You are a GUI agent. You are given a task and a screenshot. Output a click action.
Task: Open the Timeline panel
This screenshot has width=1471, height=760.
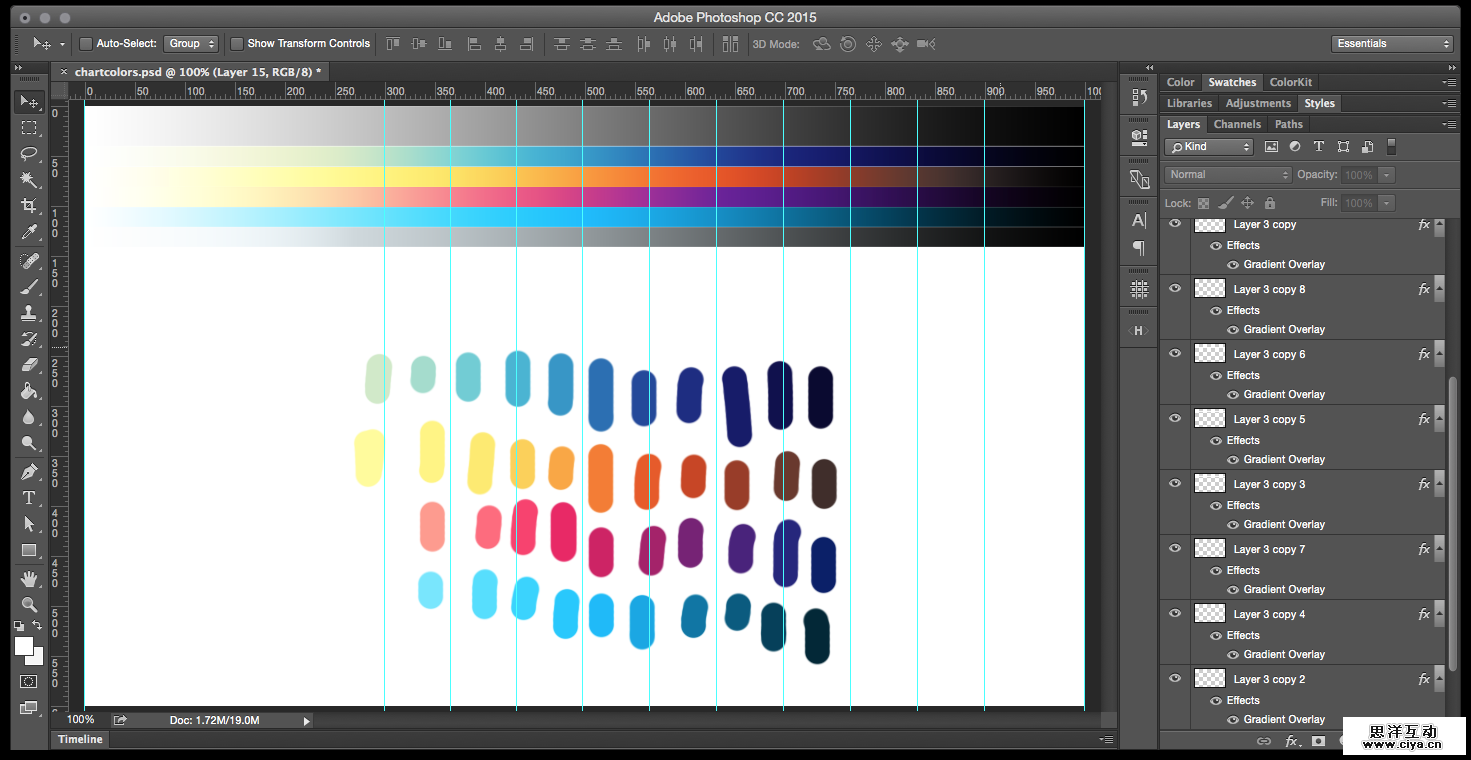pyautogui.click(x=80, y=740)
